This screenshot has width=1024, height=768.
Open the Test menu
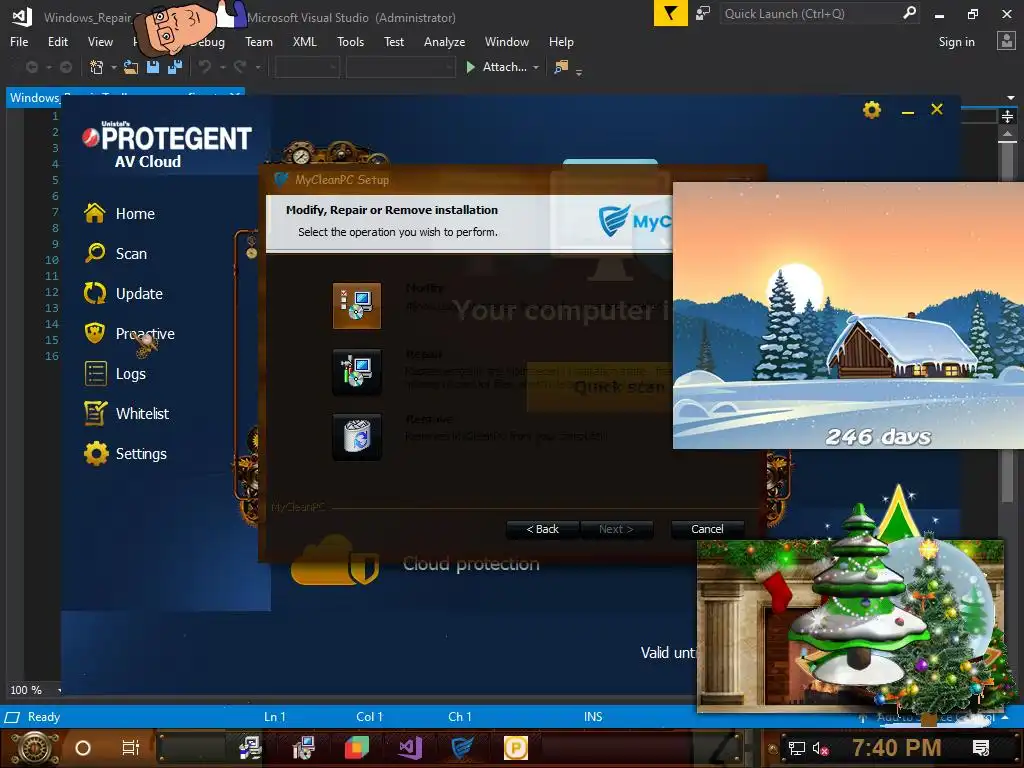[x=394, y=42]
